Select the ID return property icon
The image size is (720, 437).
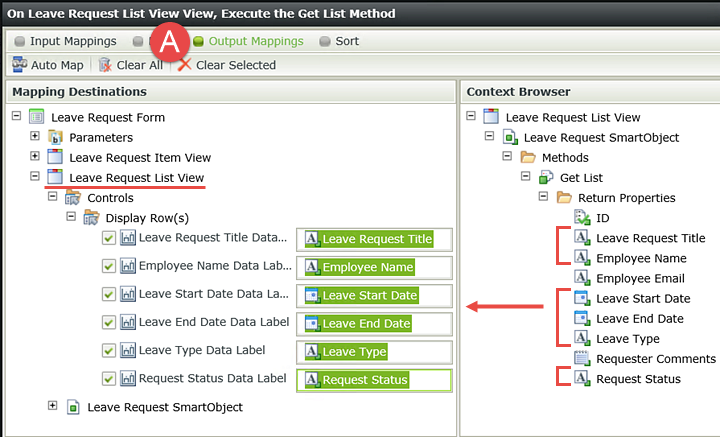[582, 217]
